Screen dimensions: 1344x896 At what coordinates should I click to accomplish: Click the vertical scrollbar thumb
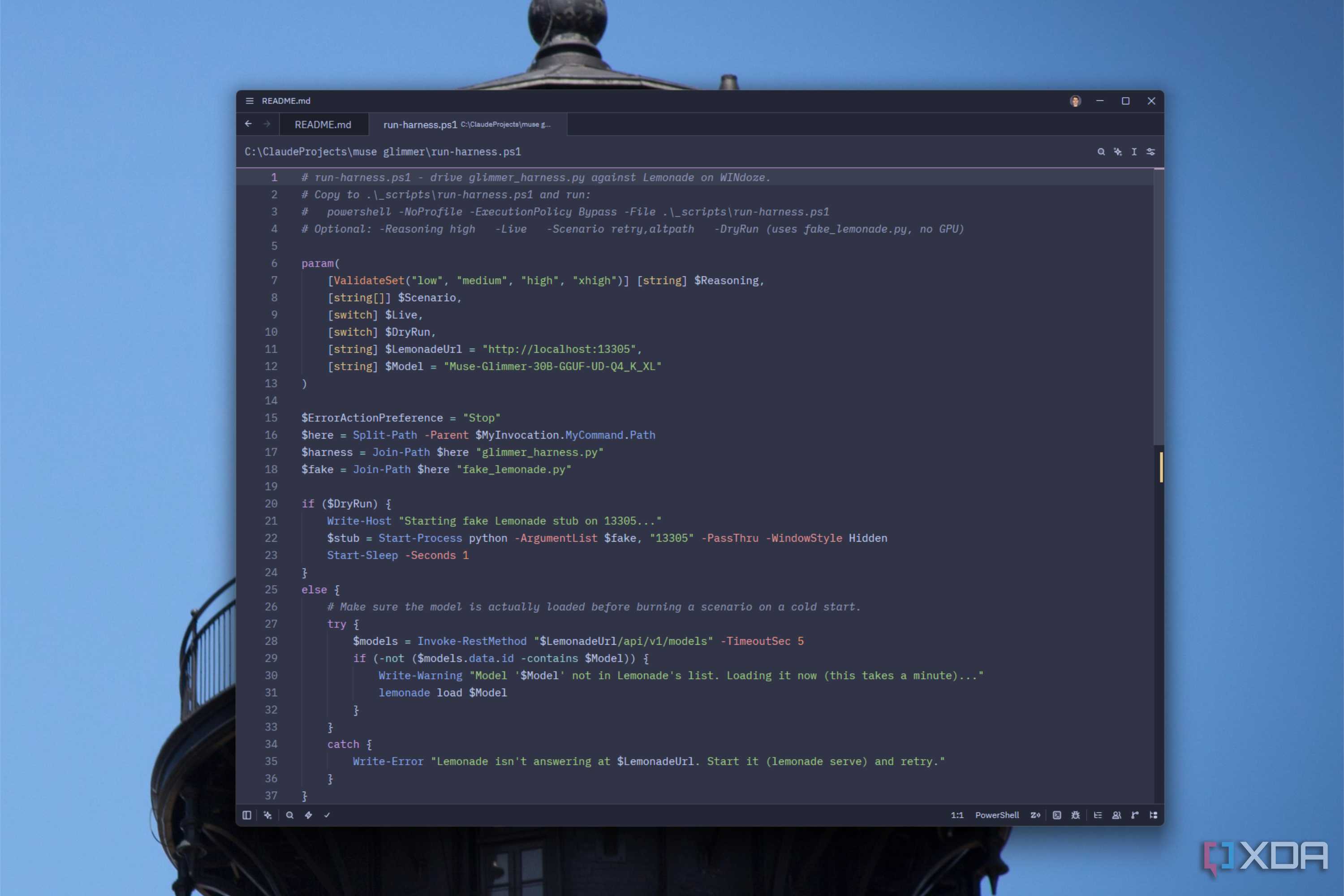coord(1158,306)
